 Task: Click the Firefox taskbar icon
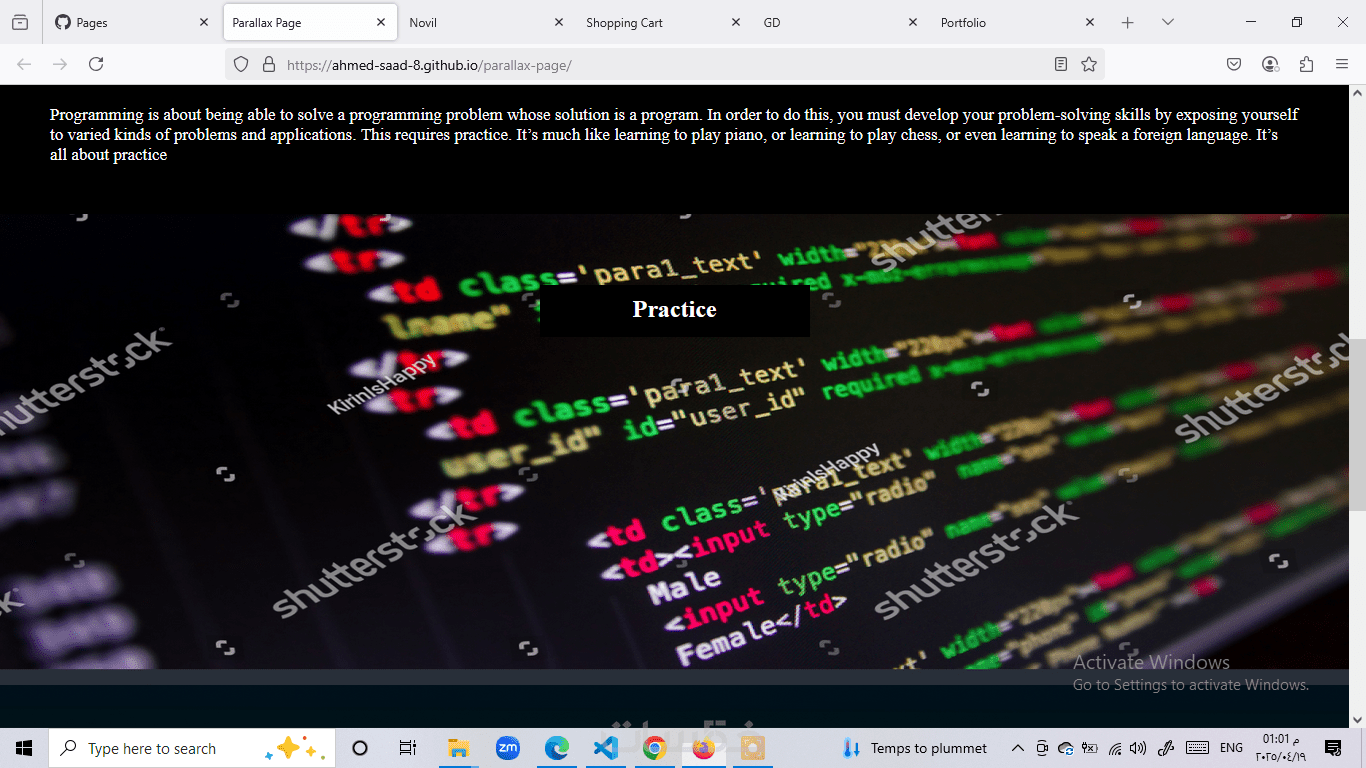[x=704, y=748]
